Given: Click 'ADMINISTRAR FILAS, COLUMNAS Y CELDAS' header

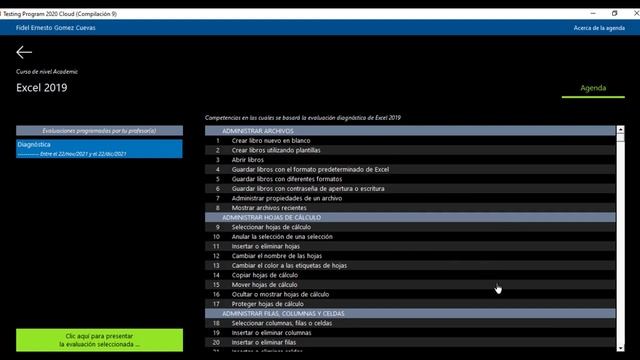Looking at the screenshot, I should [410, 313].
